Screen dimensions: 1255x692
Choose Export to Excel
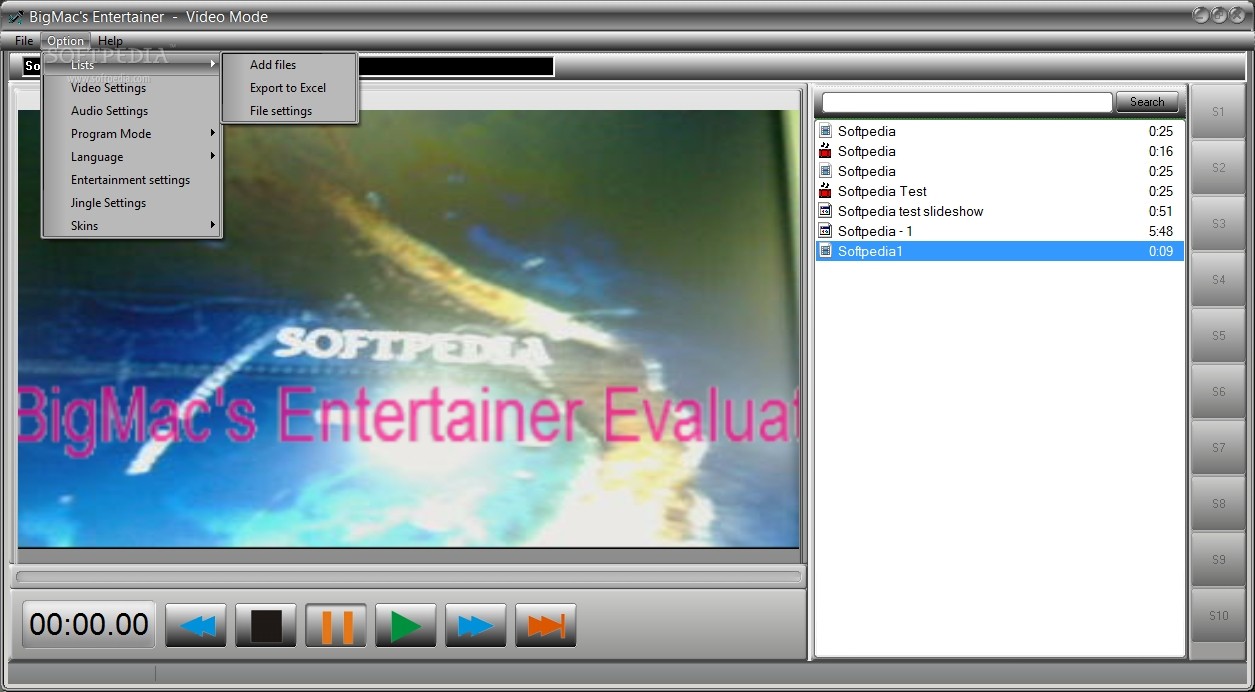289,88
